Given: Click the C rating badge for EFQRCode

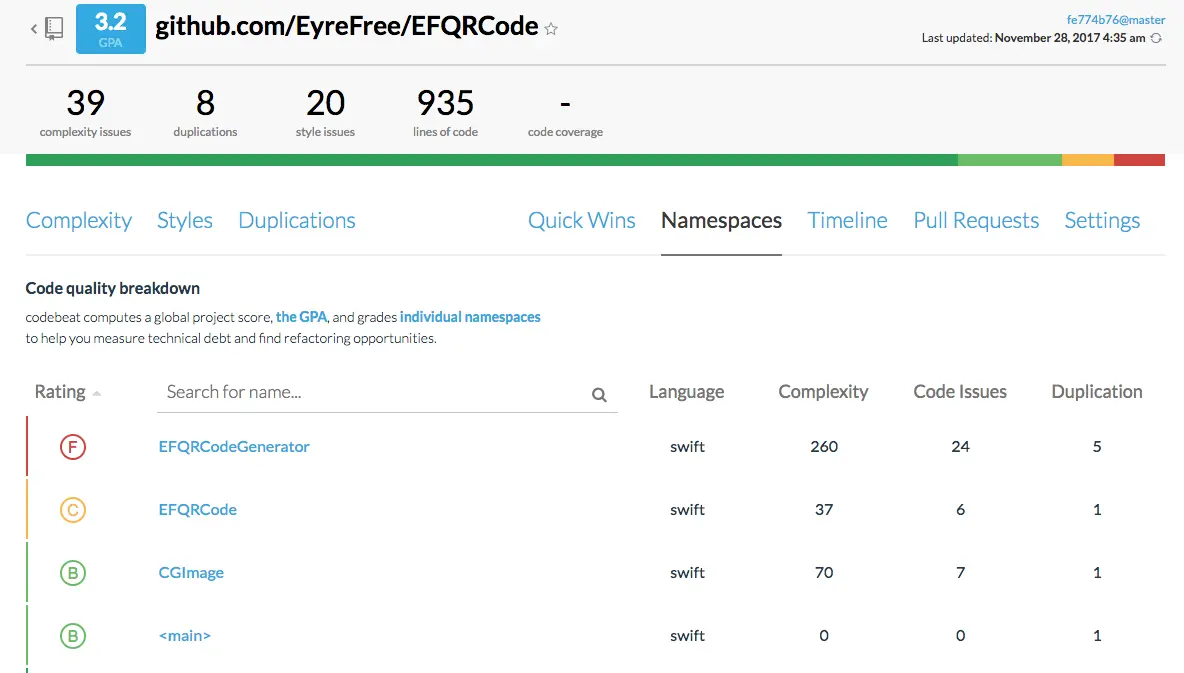Looking at the screenshot, I should (x=72, y=510).
